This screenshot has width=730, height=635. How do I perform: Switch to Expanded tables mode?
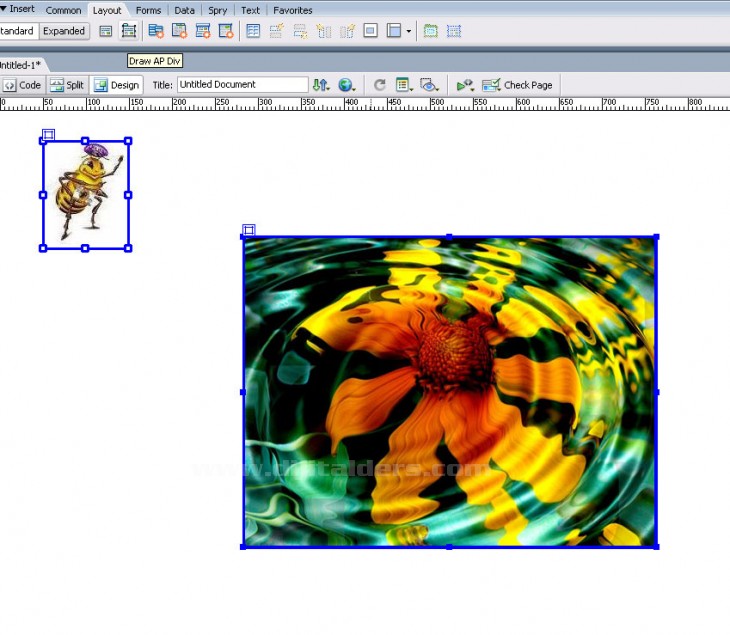pyautogui.click(x=64, y=31)
